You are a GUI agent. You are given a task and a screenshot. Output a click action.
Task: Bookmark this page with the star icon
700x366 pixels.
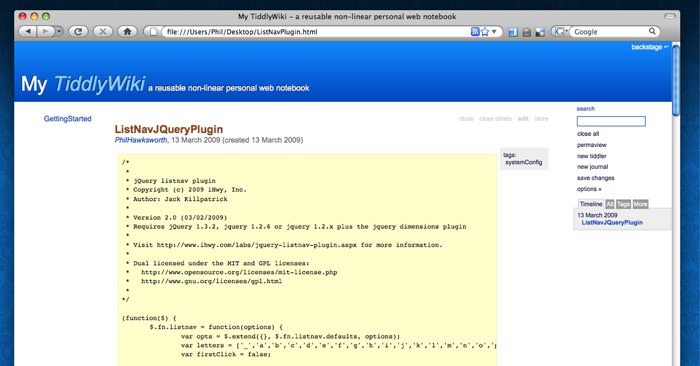pos(485,32)
